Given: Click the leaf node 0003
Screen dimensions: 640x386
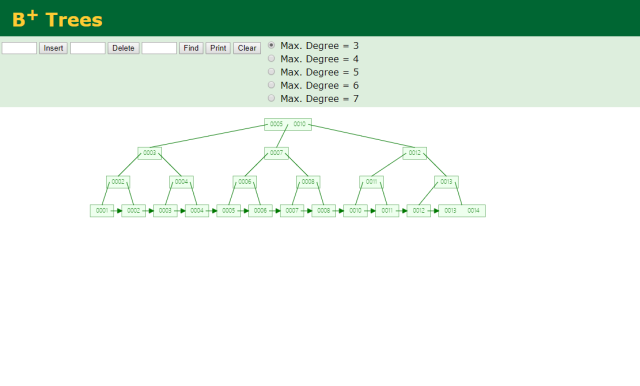Looking at the screenshot, I should click(165, 211).
